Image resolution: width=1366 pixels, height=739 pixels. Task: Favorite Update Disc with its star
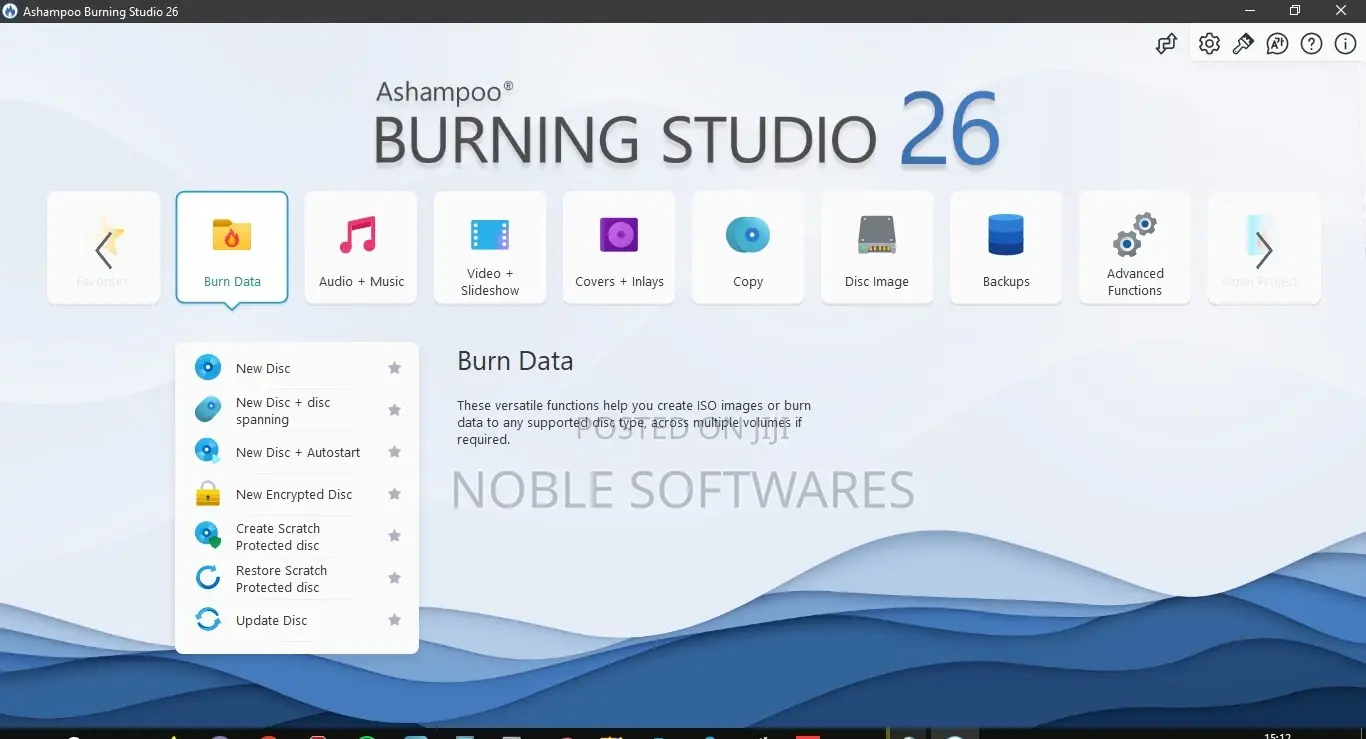395,620
